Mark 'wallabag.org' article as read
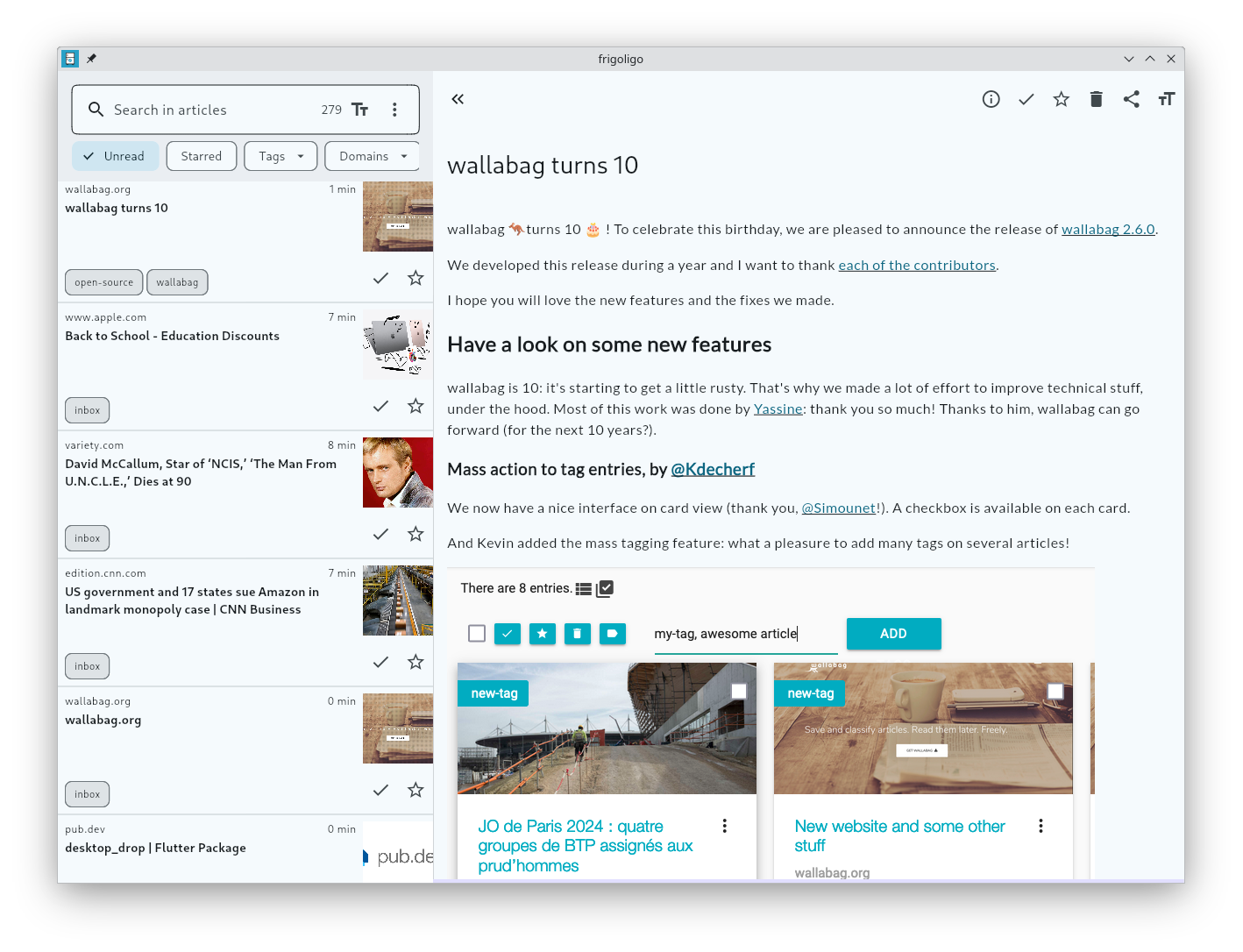 click(380, 790)
